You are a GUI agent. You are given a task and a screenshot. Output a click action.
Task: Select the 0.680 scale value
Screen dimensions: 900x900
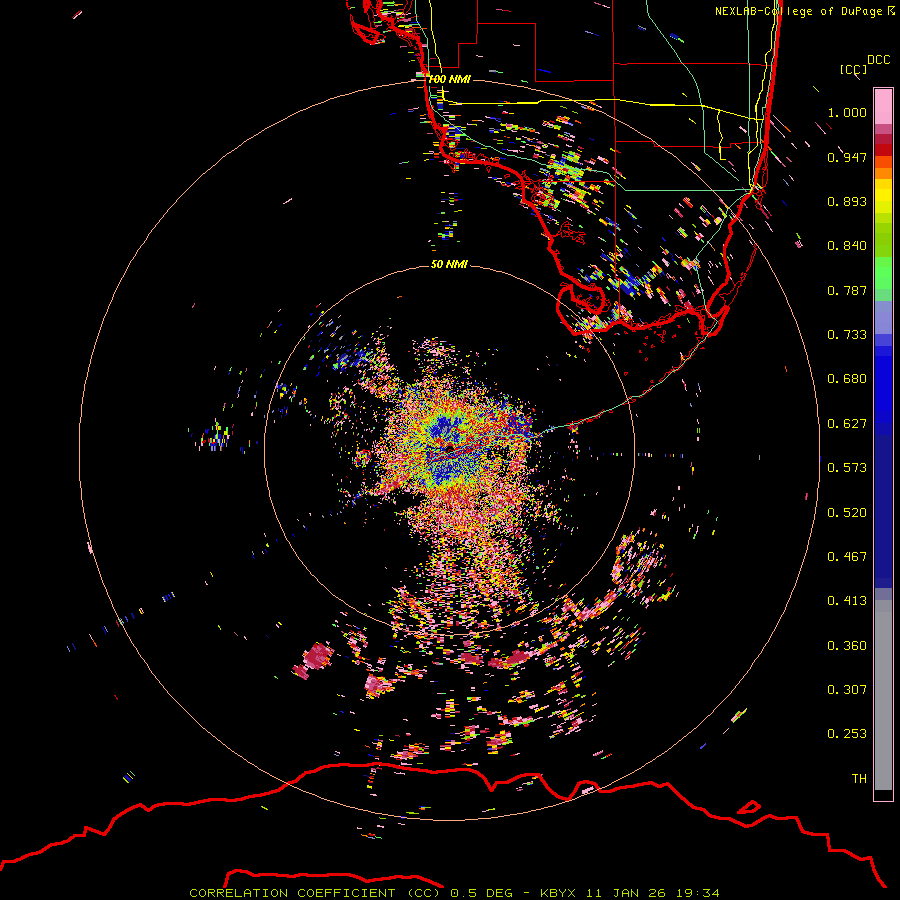tap(847, 379)
